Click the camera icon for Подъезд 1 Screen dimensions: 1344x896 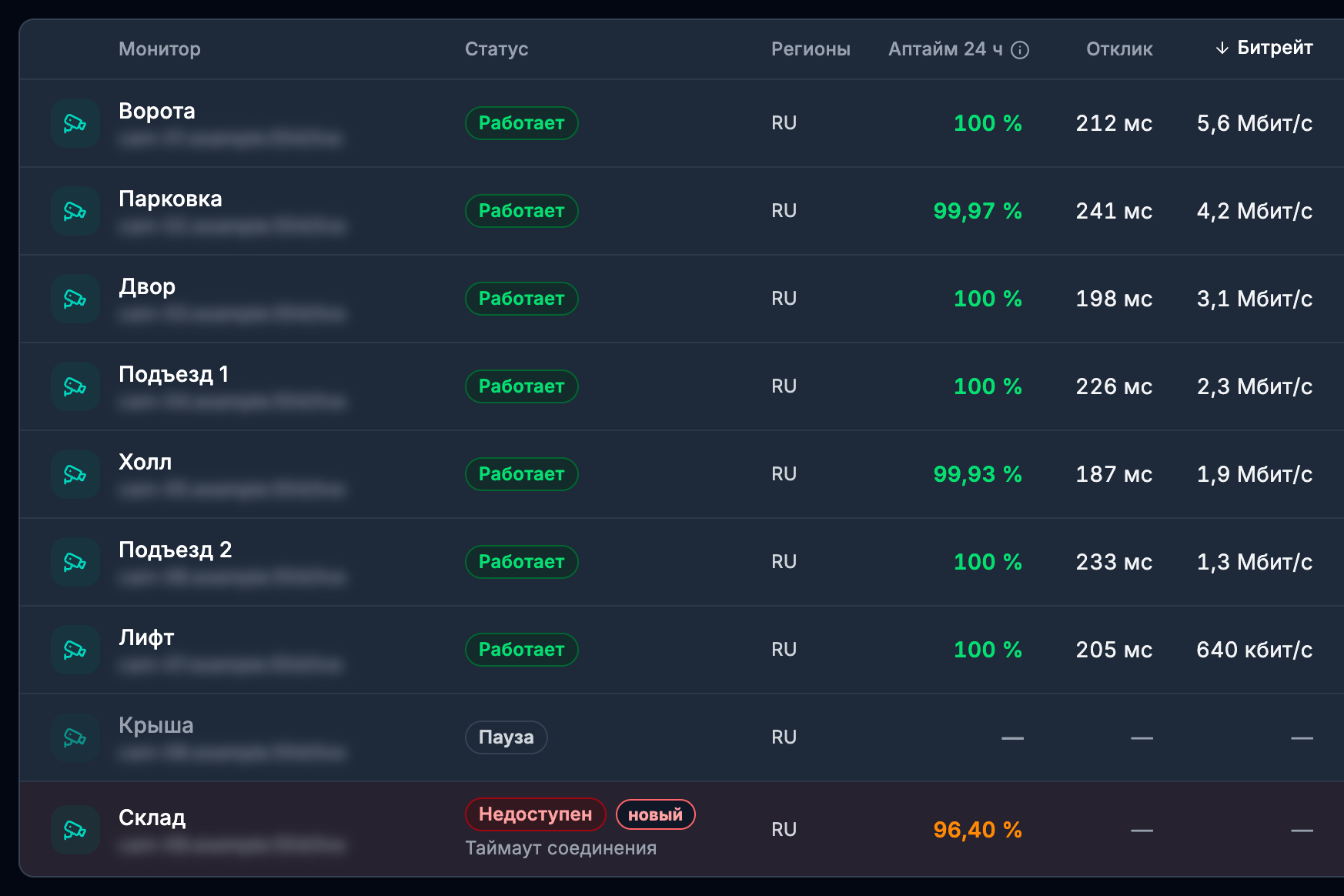(75, 386)
